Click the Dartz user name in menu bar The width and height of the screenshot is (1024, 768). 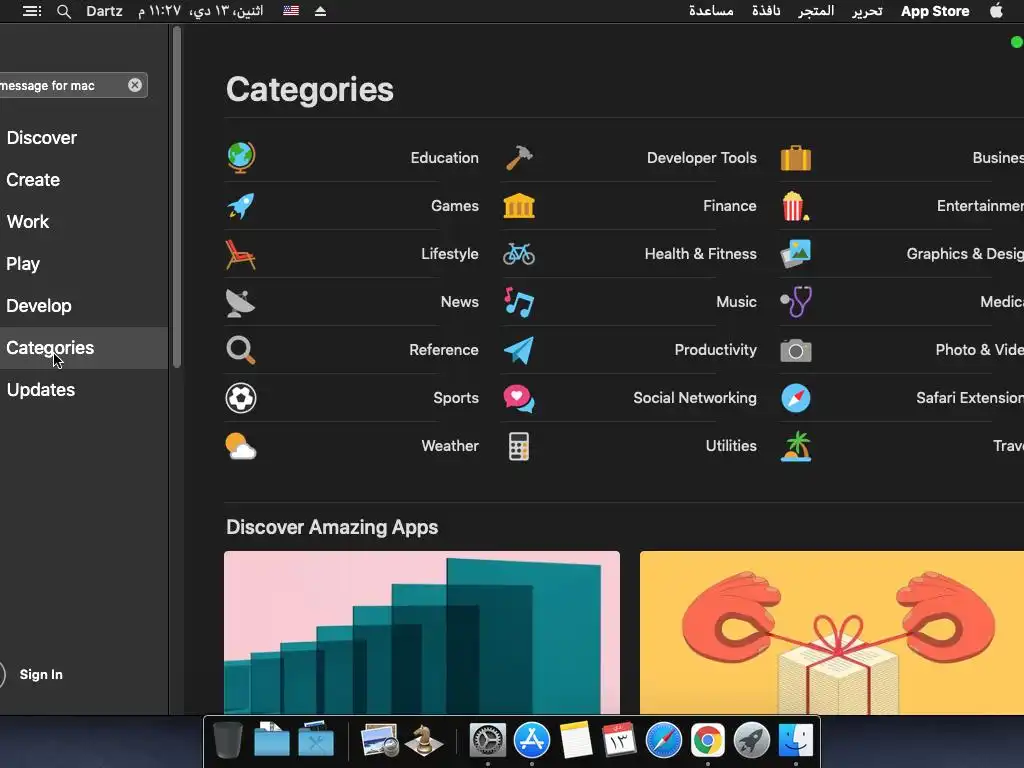tap(104, 11)
